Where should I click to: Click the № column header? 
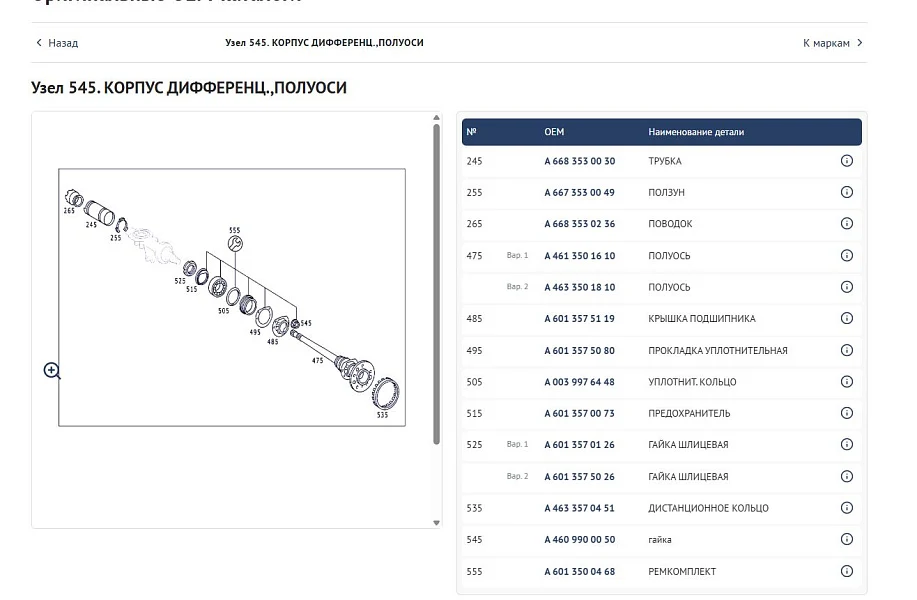[x=471, y=132]
